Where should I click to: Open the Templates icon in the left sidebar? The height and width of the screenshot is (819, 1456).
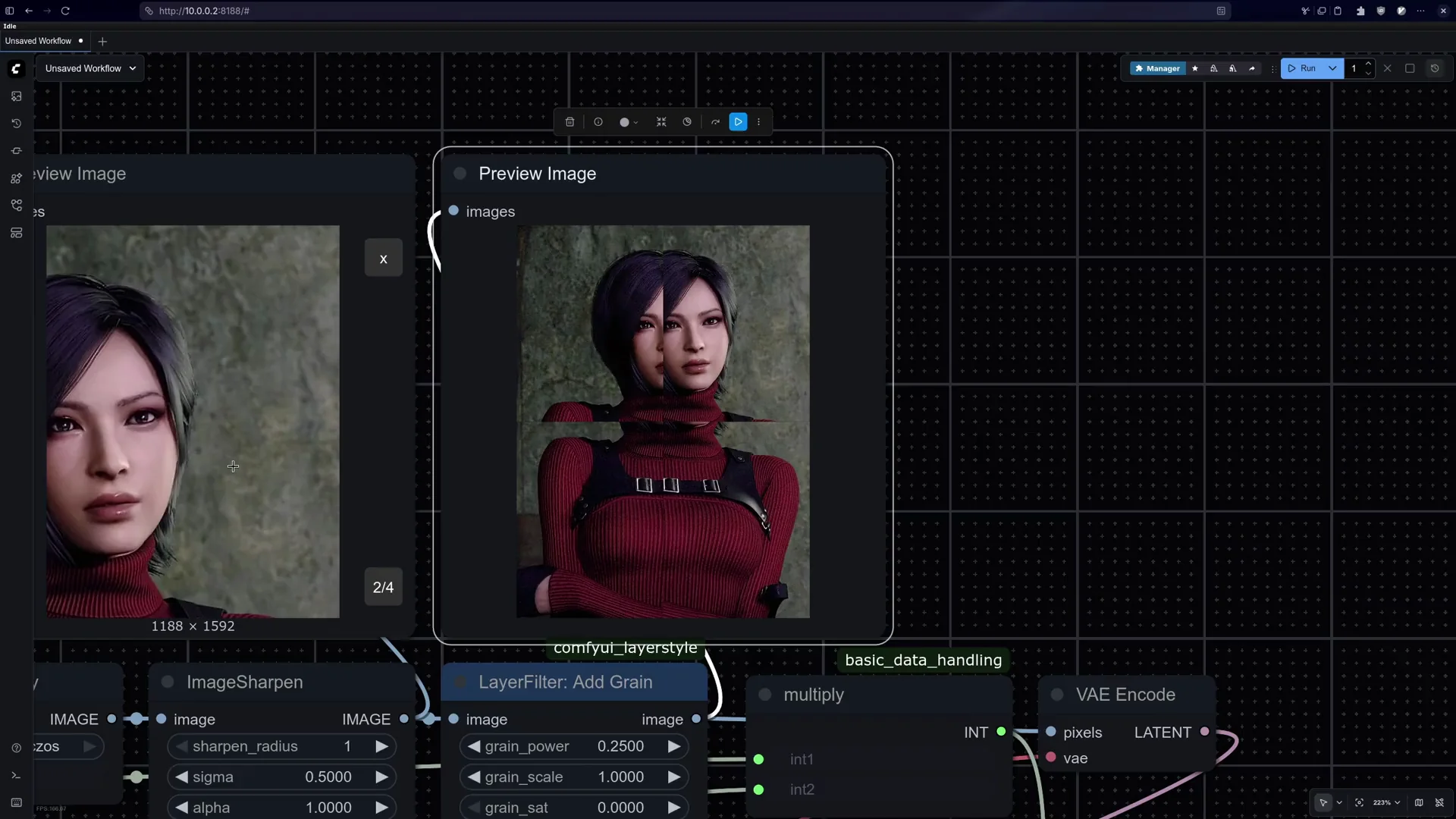tap(16, 233)
